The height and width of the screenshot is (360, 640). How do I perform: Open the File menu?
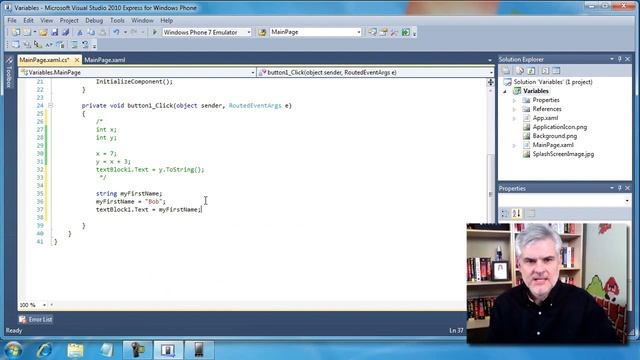click(12, 20)
